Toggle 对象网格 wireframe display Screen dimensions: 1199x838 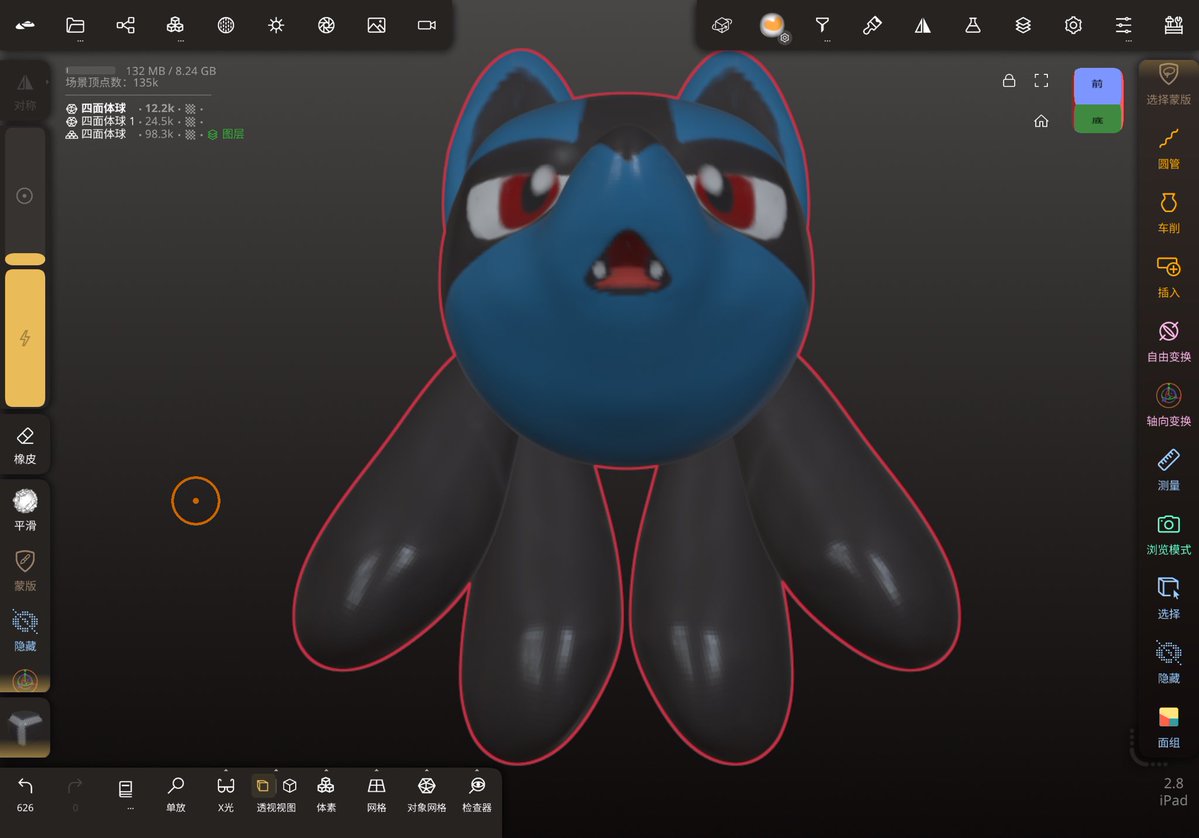[x=427, y=795]
